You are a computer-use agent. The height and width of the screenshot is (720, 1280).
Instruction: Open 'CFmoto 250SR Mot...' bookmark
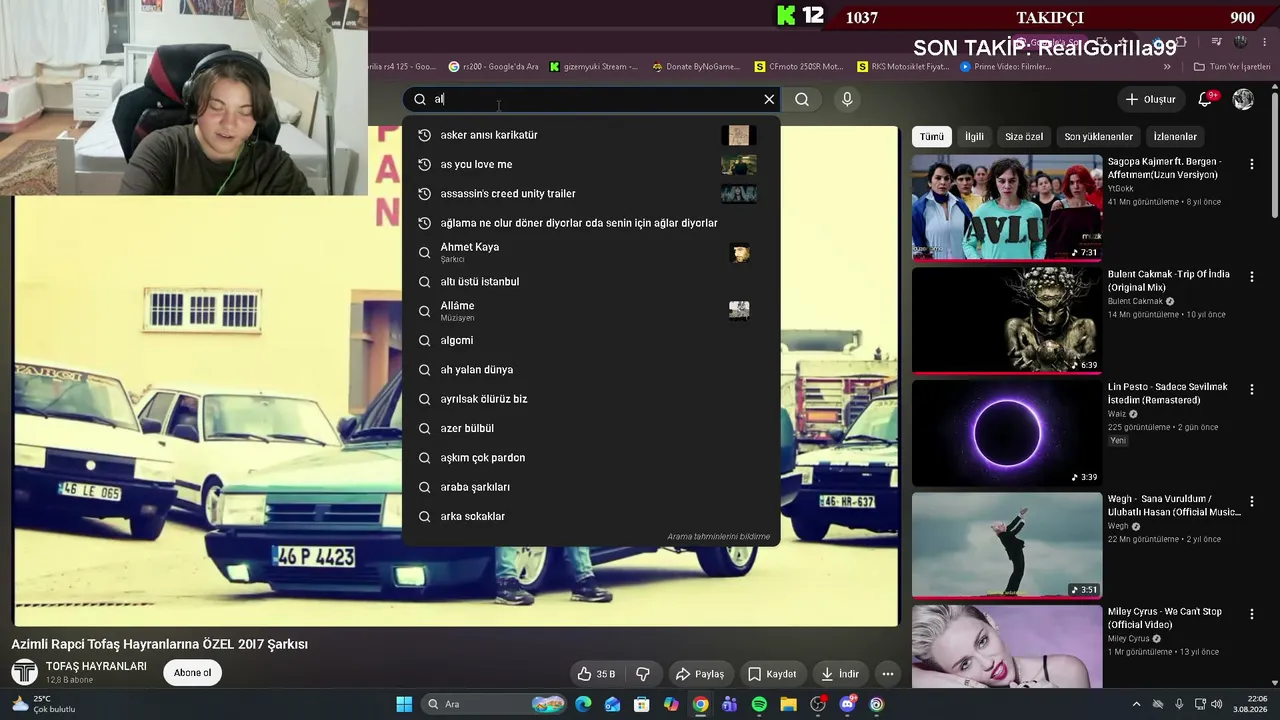point(799,67)
